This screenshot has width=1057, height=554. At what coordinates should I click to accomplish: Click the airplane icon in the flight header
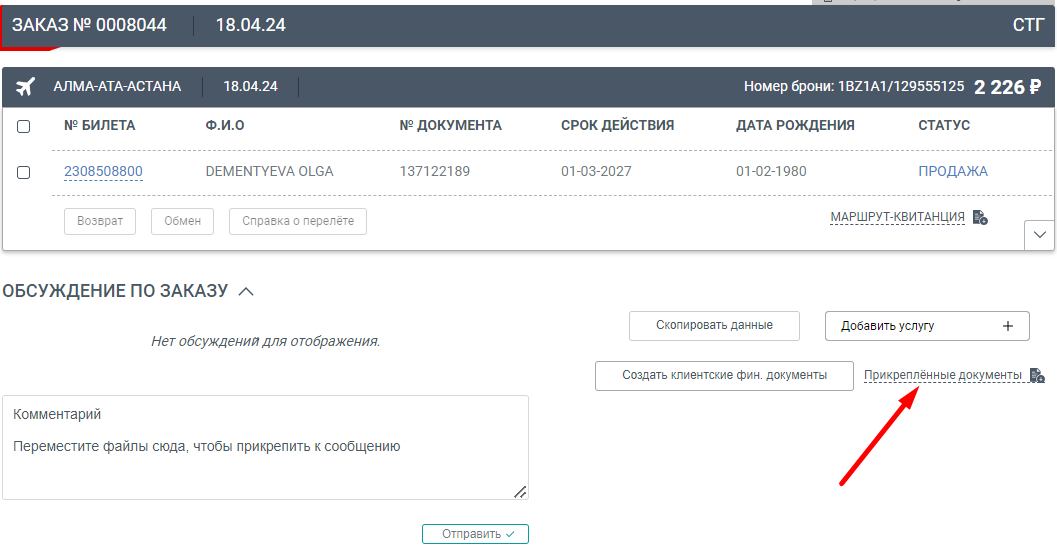click(x=27, y=87)
